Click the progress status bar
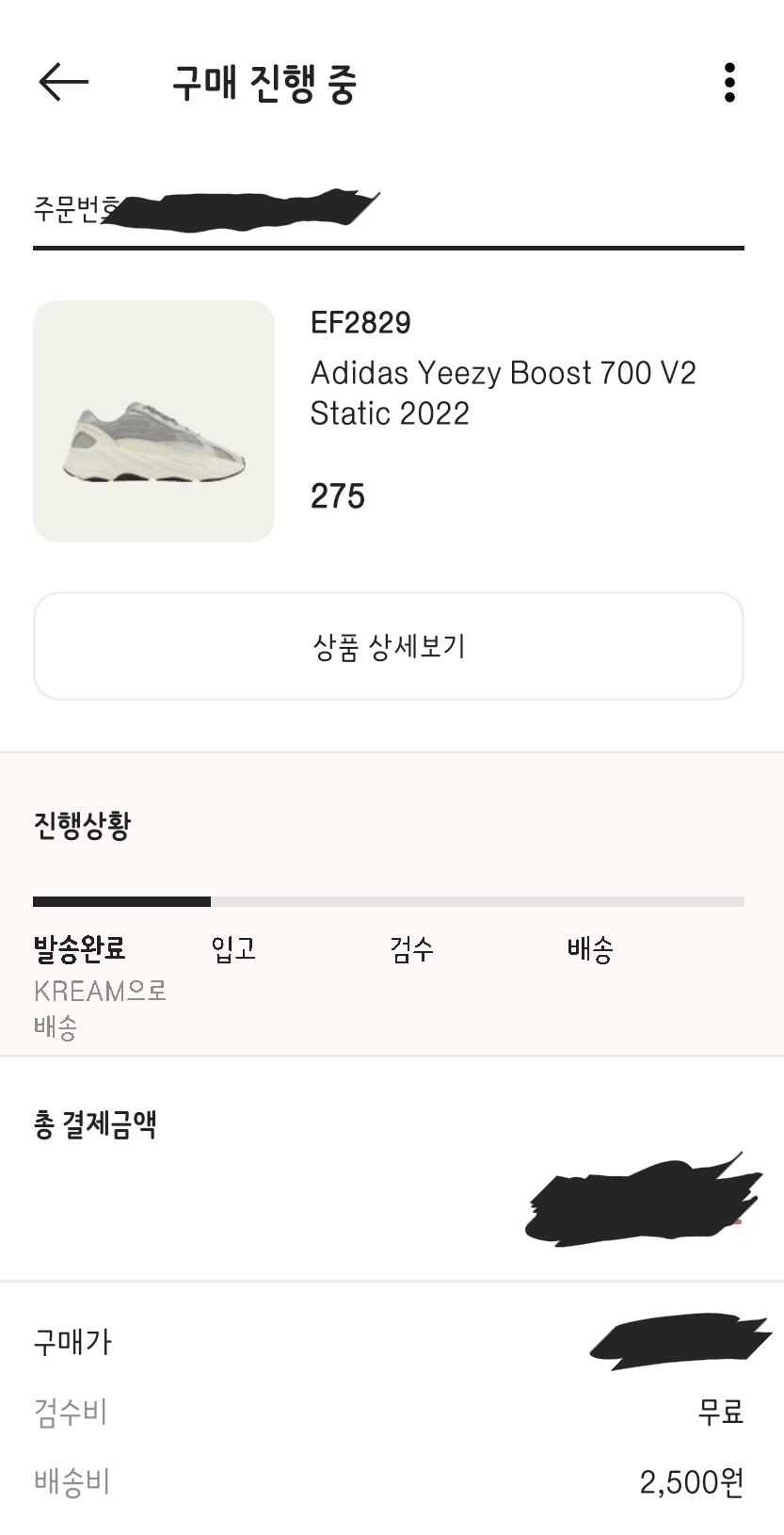The image size is (784, 1535). (x=389, y=901)
